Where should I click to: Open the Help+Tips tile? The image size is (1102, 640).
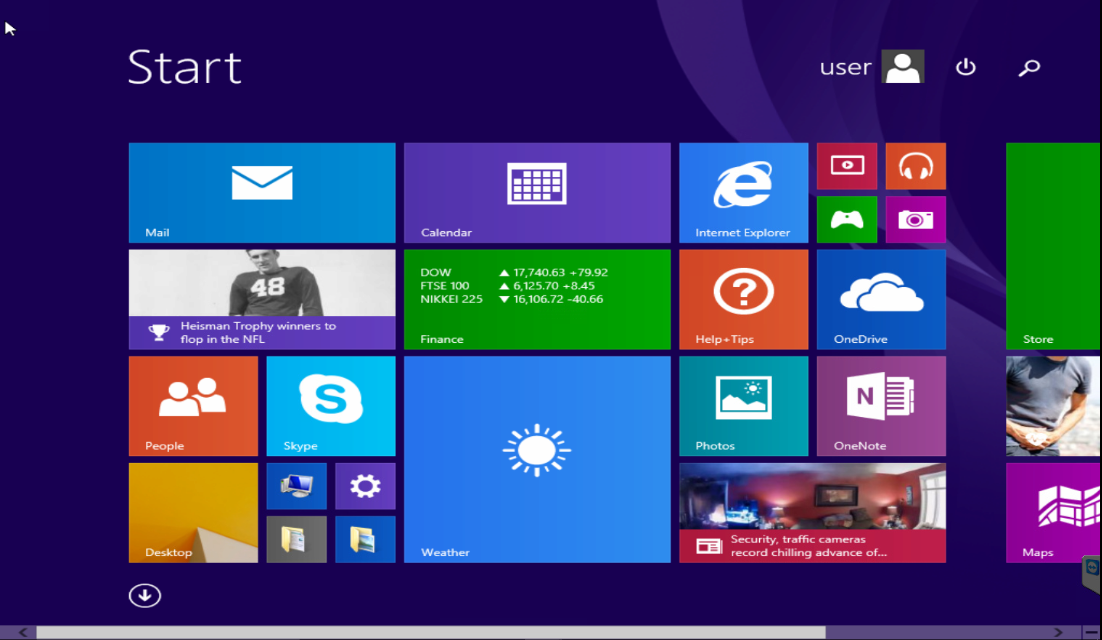[744, 299]
